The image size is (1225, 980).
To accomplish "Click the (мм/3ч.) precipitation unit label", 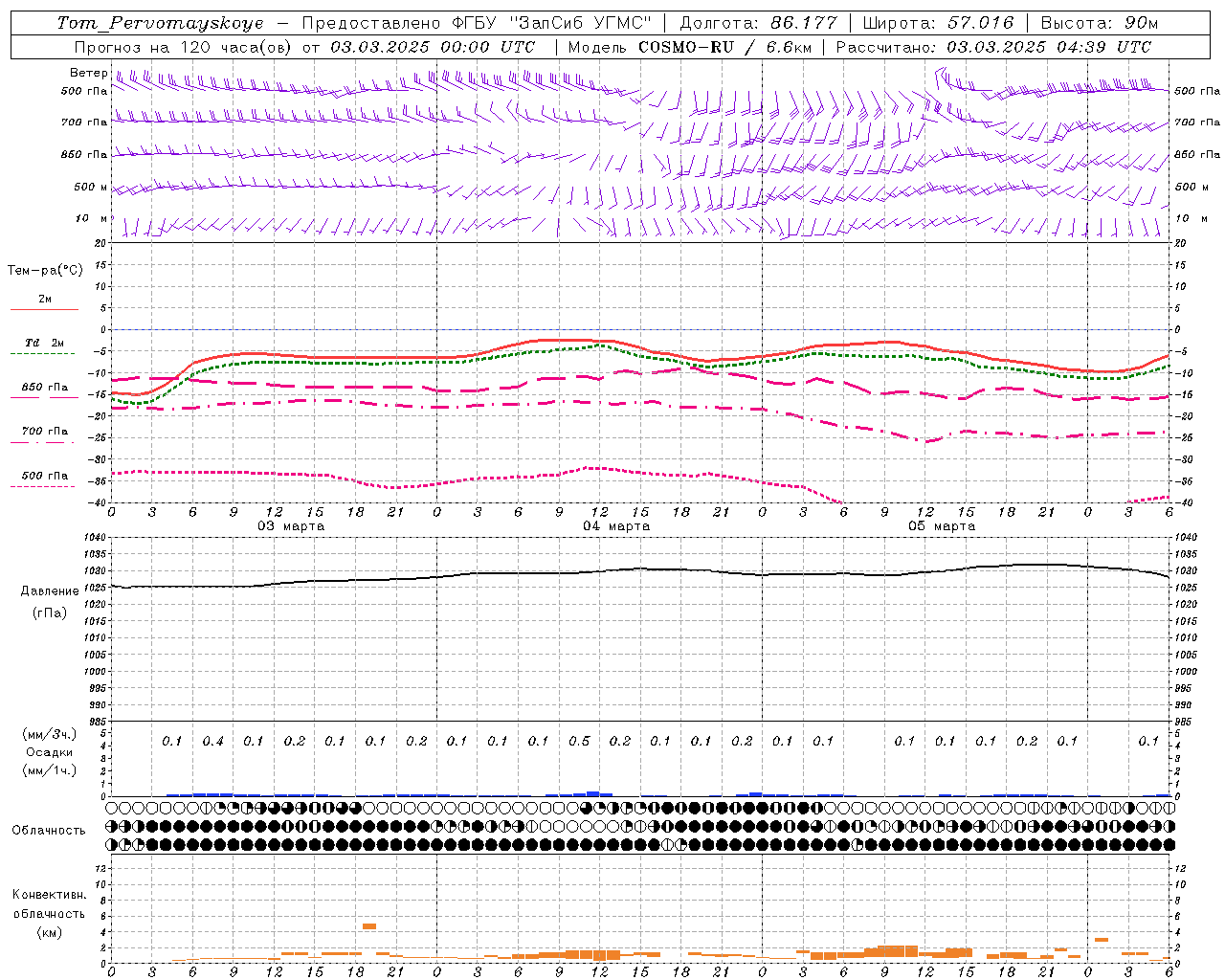I will click(x=50, y=734).
